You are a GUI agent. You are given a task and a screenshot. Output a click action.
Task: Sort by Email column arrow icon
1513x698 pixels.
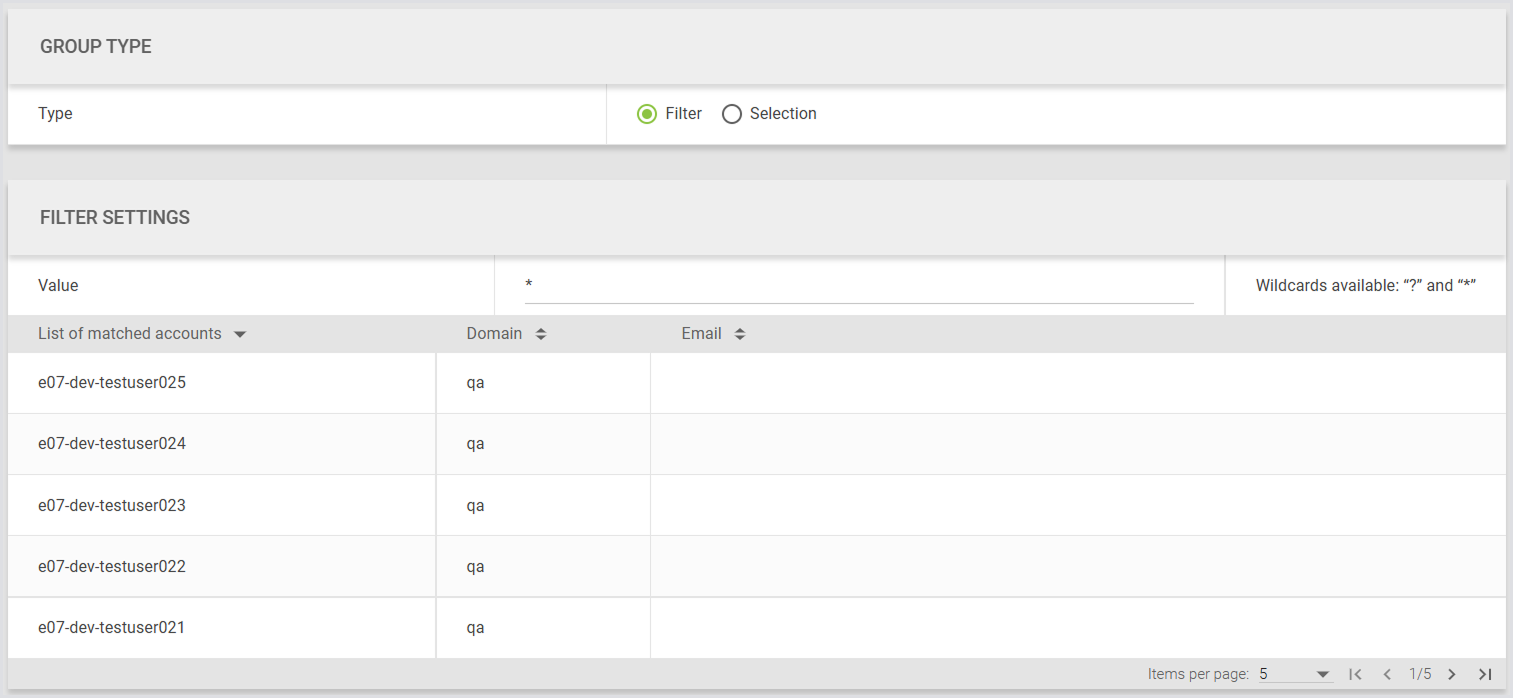pos(740,334)
